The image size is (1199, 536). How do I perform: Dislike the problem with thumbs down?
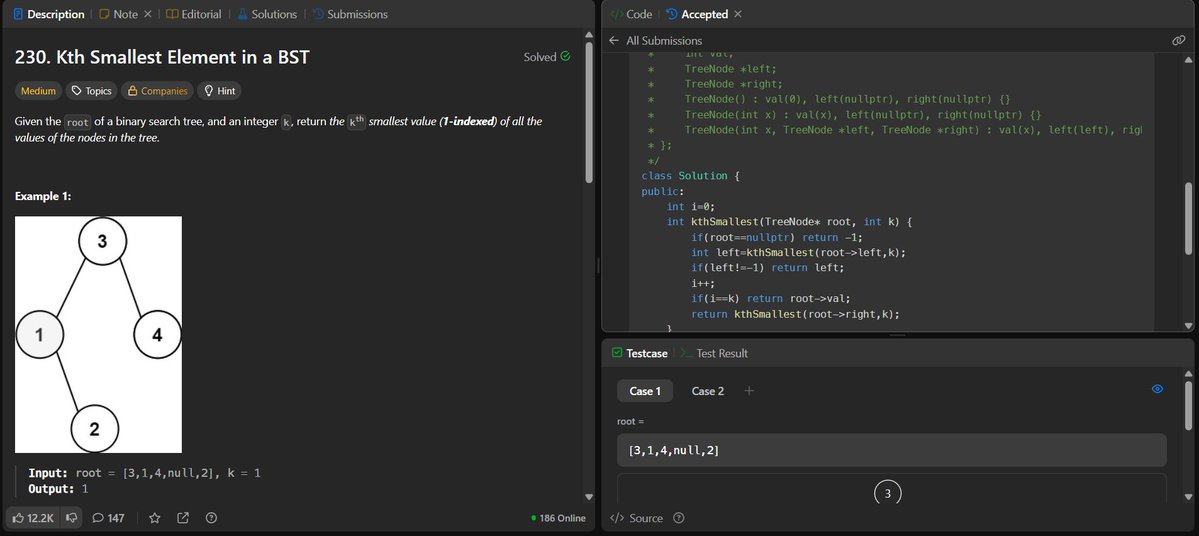coord(71,518)
